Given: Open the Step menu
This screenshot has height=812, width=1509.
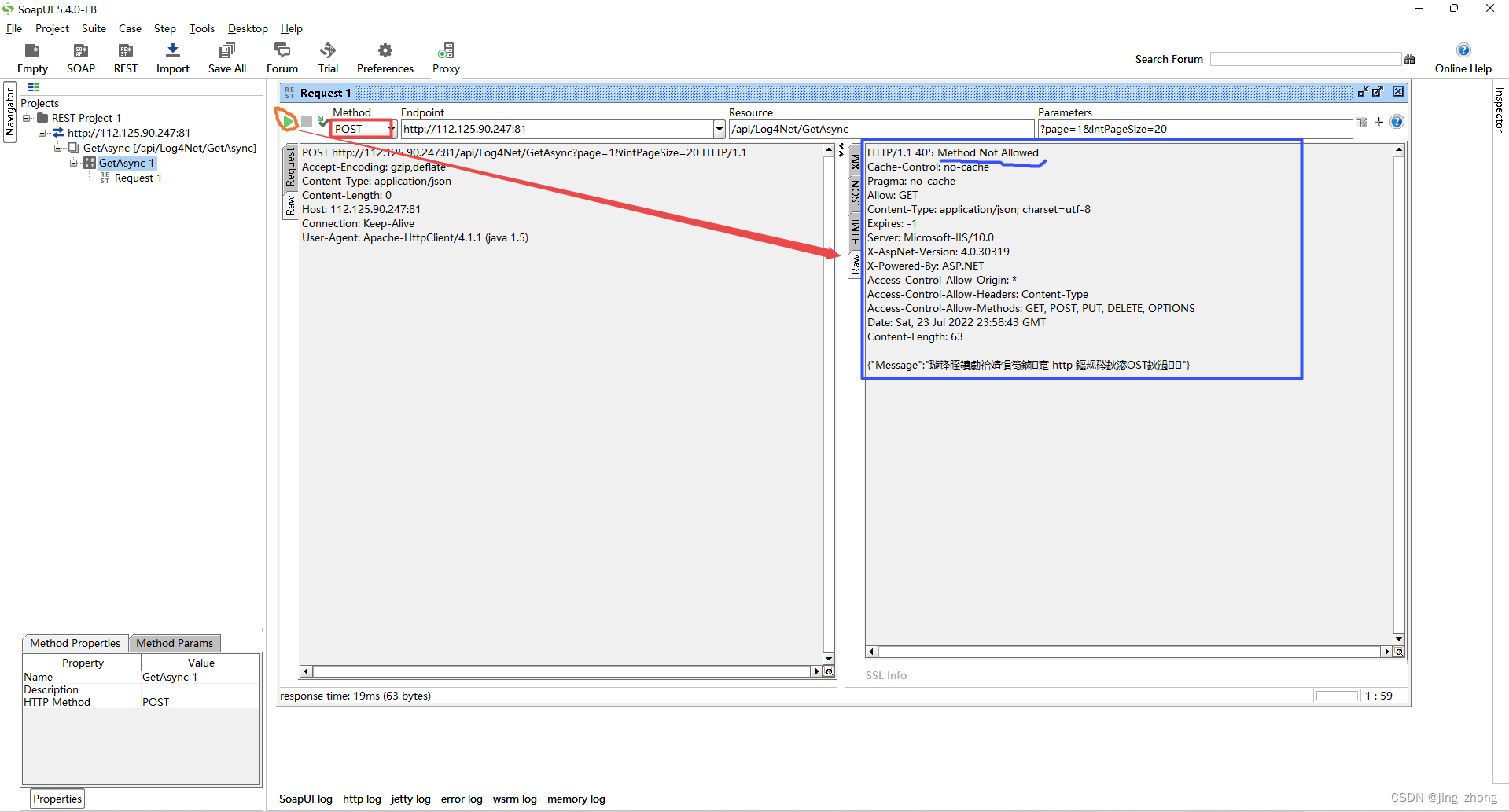Looking at the screenshot, I should (x=165, y=28).
